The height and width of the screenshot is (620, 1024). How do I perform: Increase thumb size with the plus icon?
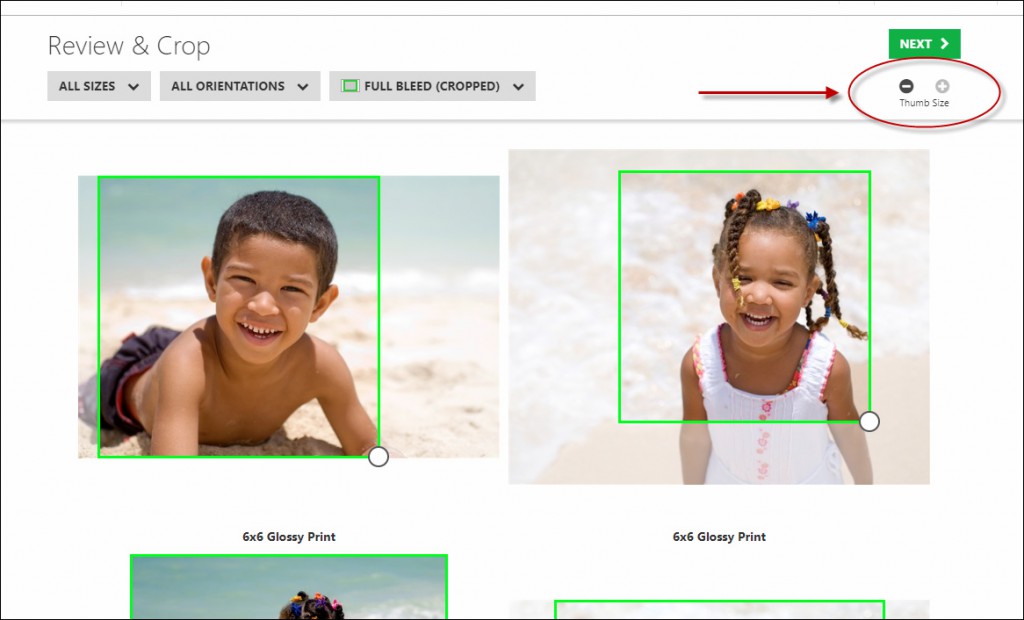point(942,86)
